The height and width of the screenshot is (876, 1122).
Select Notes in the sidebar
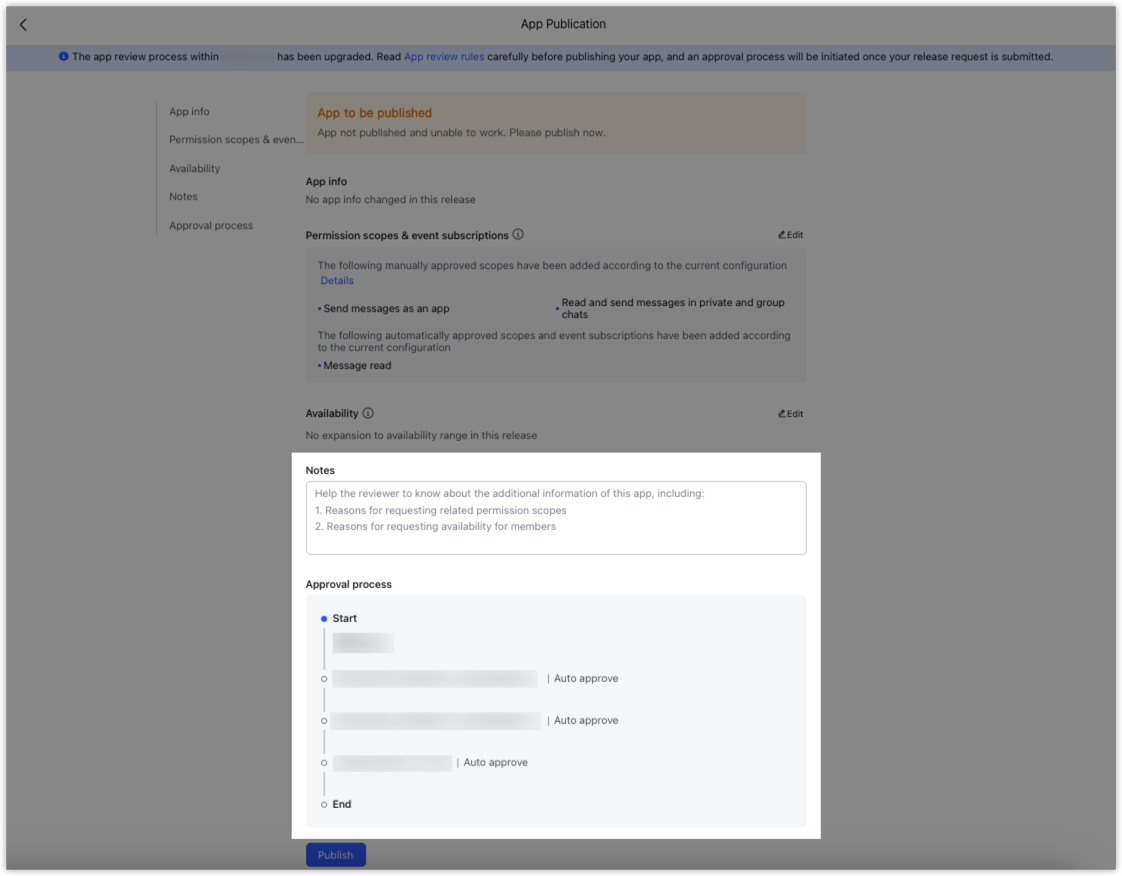(x=183, y=196)
